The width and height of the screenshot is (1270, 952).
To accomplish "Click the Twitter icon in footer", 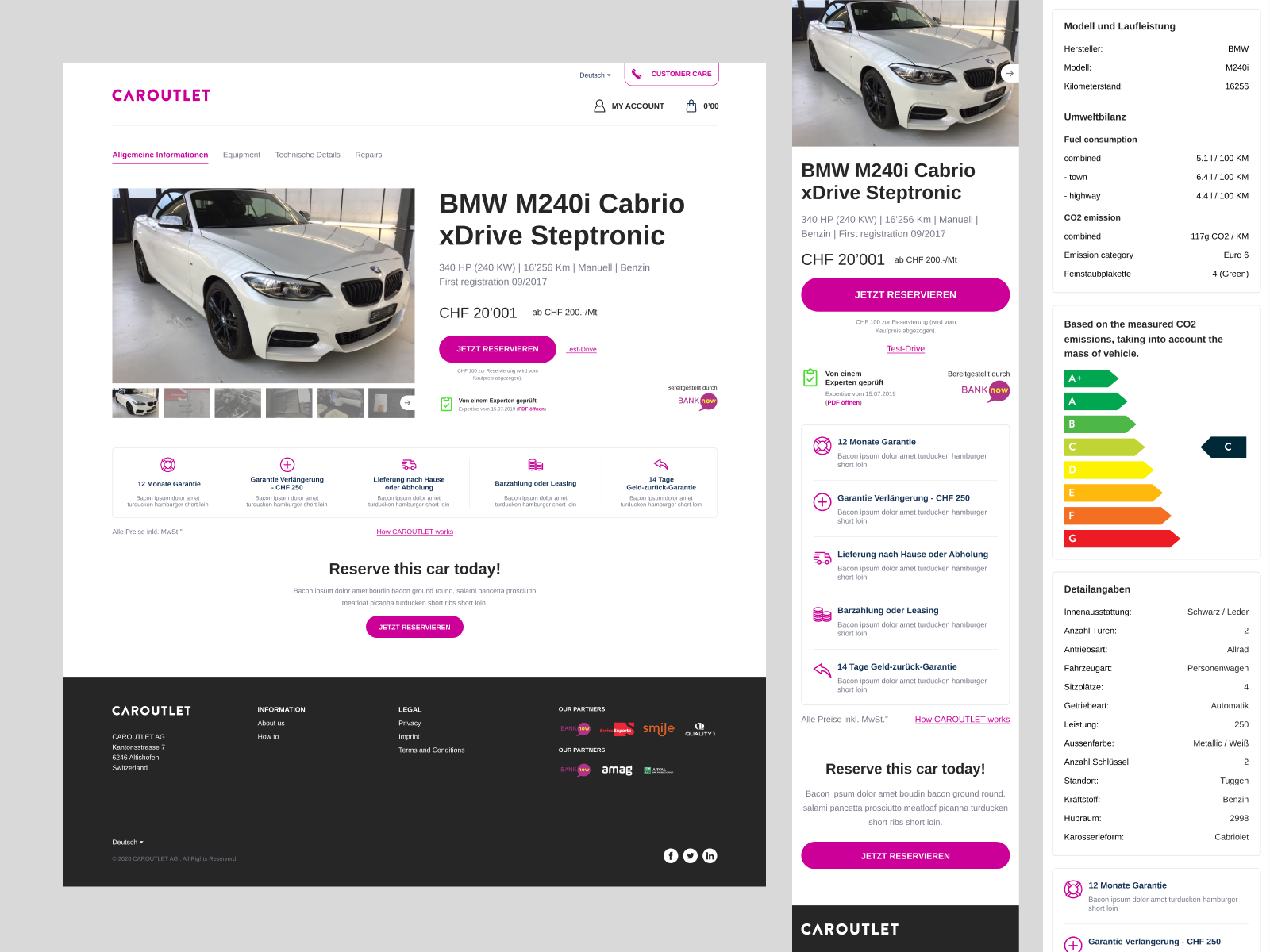I will click(691, 855).
